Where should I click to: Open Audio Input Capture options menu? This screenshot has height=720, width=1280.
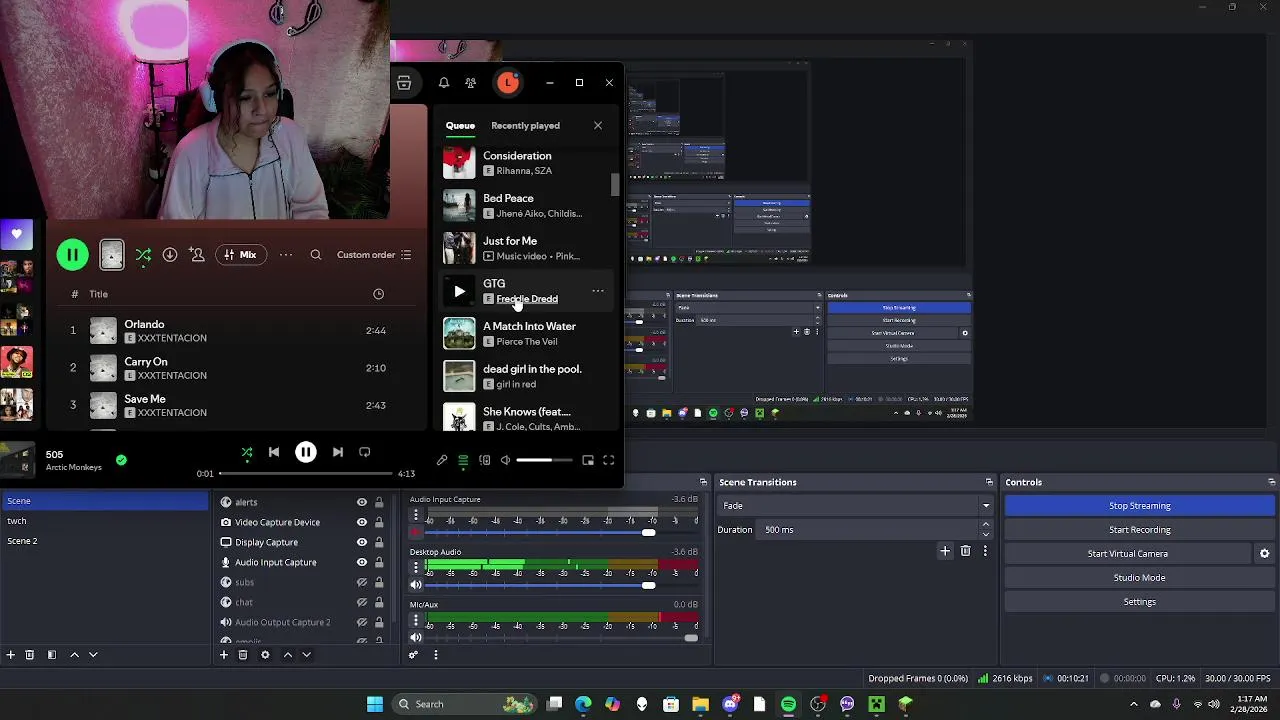(416, 515)
